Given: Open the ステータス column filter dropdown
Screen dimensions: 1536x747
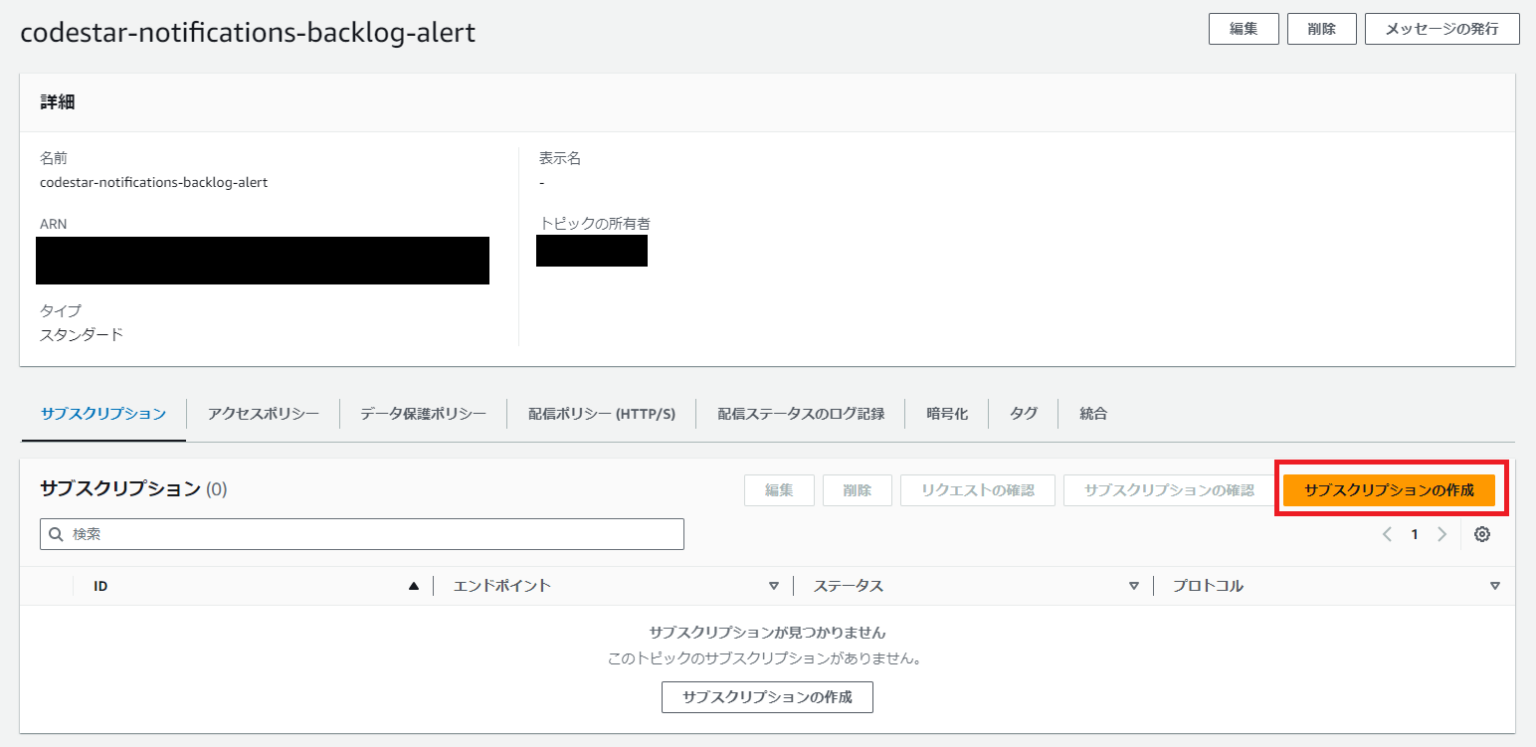Looking at the screenshot, I should (x=1134, y=585).
